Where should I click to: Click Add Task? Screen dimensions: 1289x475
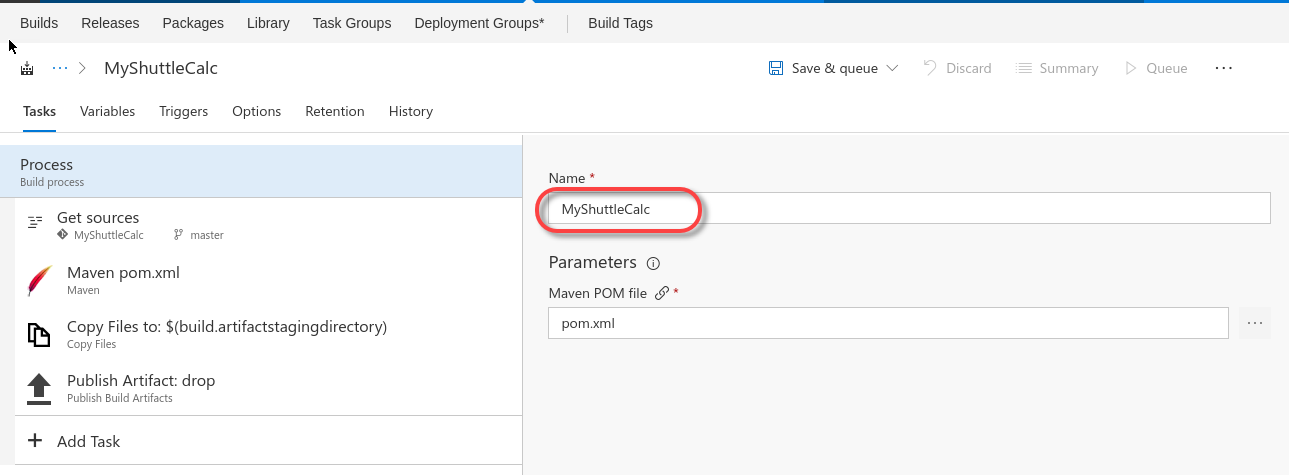click(x=268, y=441)
